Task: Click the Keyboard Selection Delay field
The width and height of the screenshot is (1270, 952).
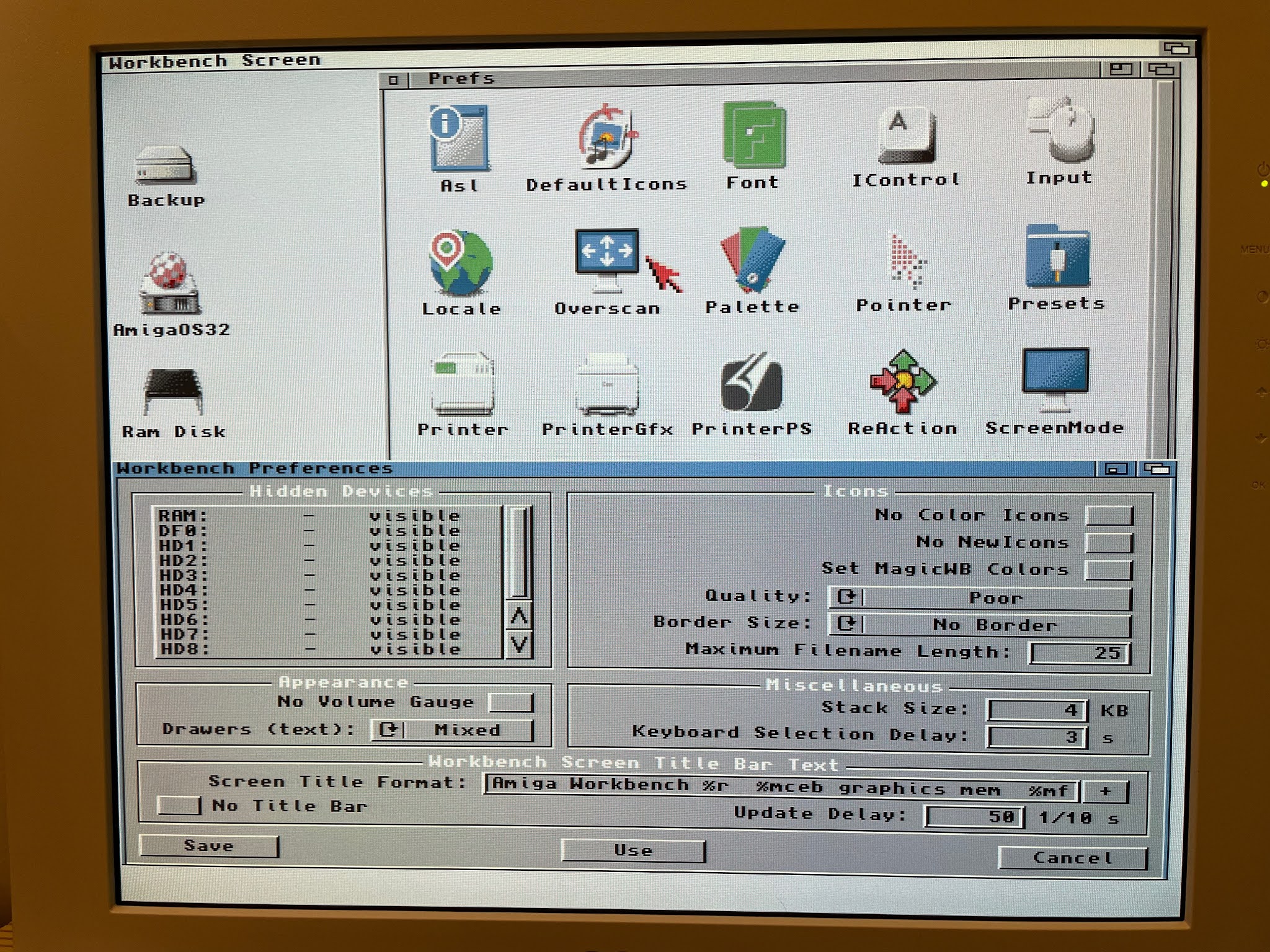Action: pyautogui.click(x=1037, y=738)
